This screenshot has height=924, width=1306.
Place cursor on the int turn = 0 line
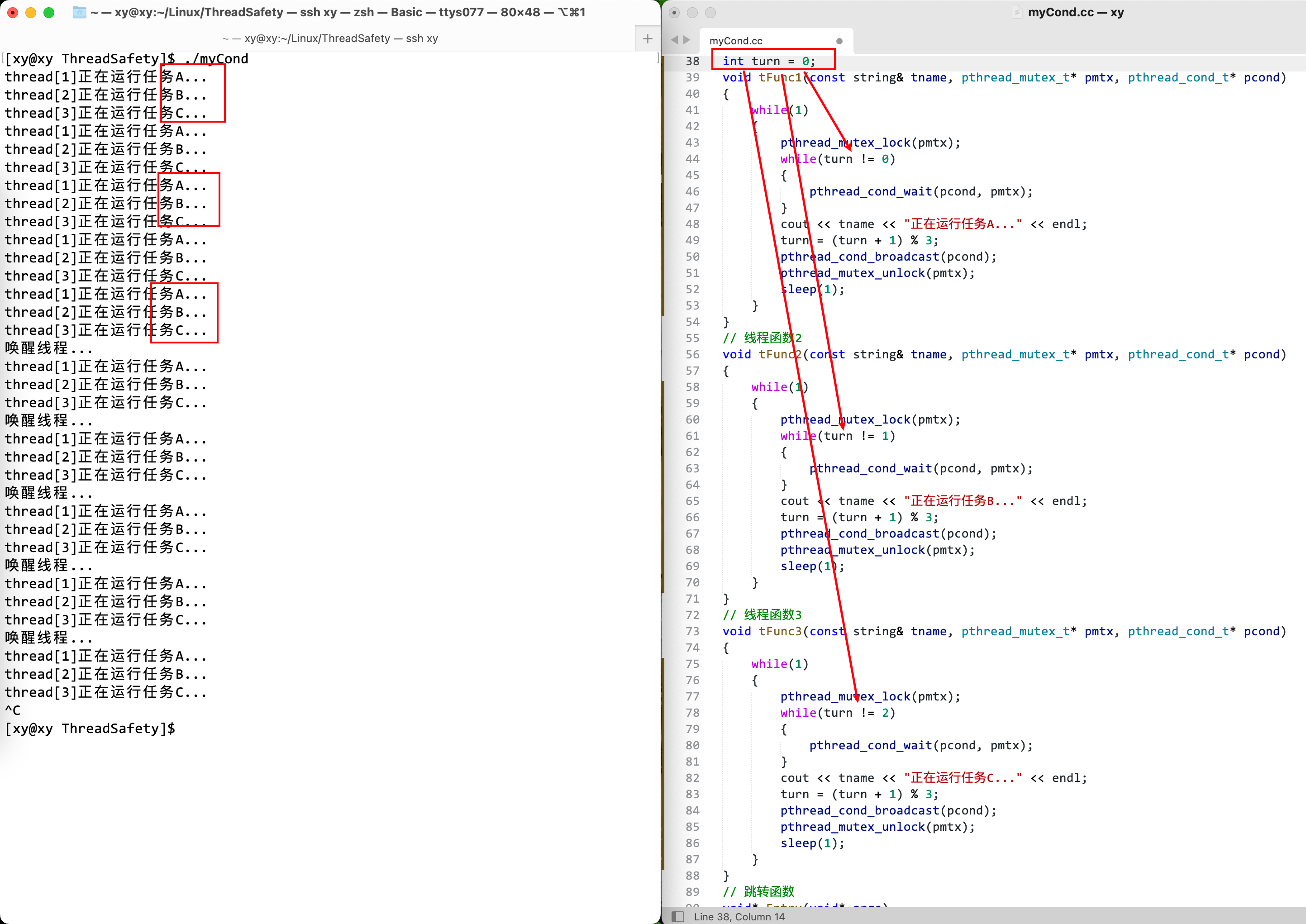pyautogui.click(x=768, y=61)
